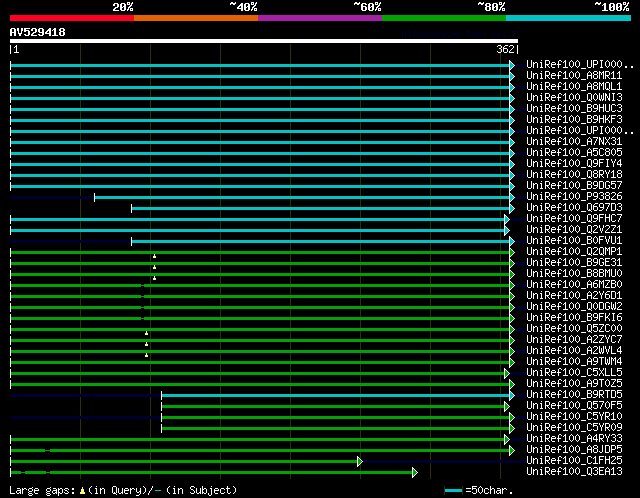The width and height of the screenshot is (640, 498).
Task: Select the cyan alignment bar for Q697D3
Action: pos(320,209)
